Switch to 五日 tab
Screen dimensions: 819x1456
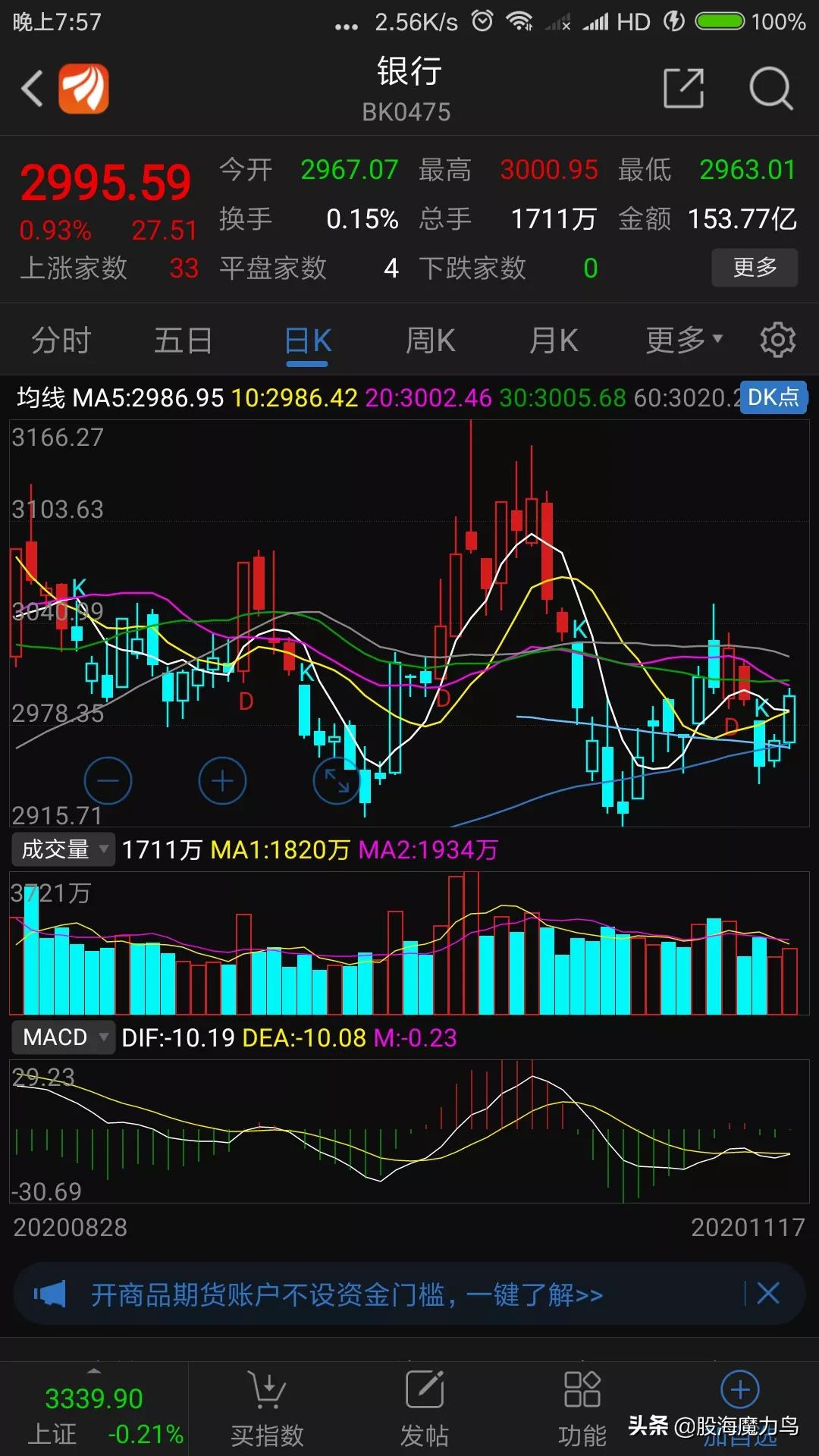184,340
